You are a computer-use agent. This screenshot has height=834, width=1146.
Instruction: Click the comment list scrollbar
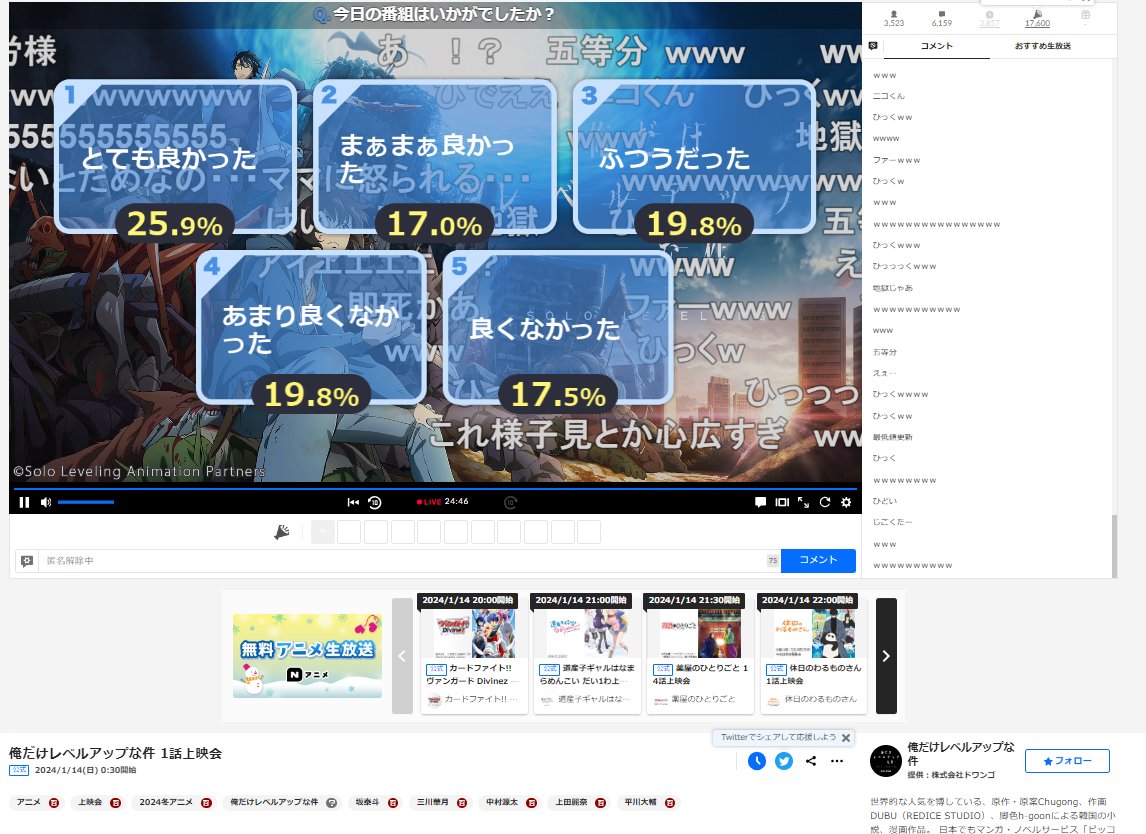(1114, 546)
